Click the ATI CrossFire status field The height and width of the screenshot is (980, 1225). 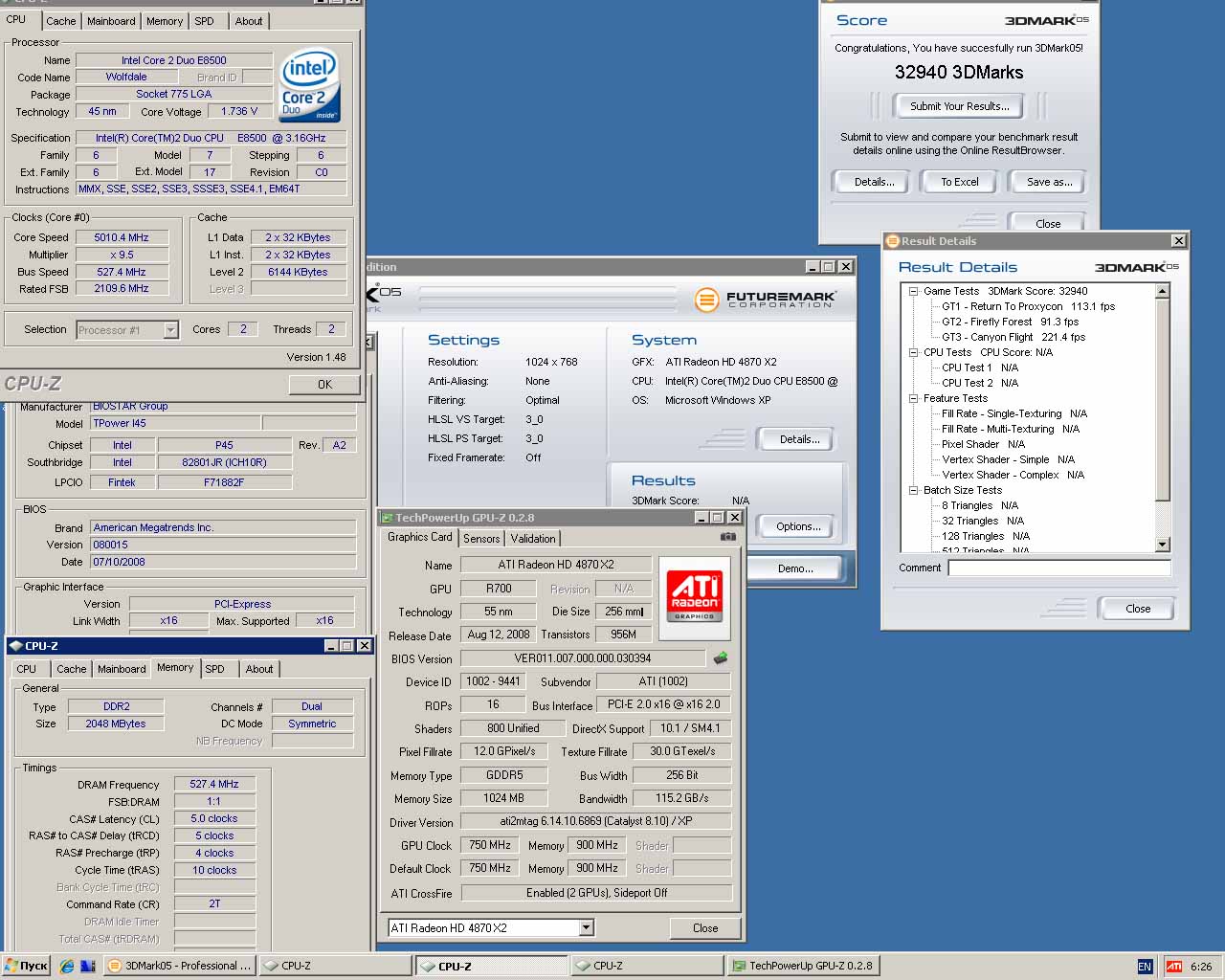(596, 892)
